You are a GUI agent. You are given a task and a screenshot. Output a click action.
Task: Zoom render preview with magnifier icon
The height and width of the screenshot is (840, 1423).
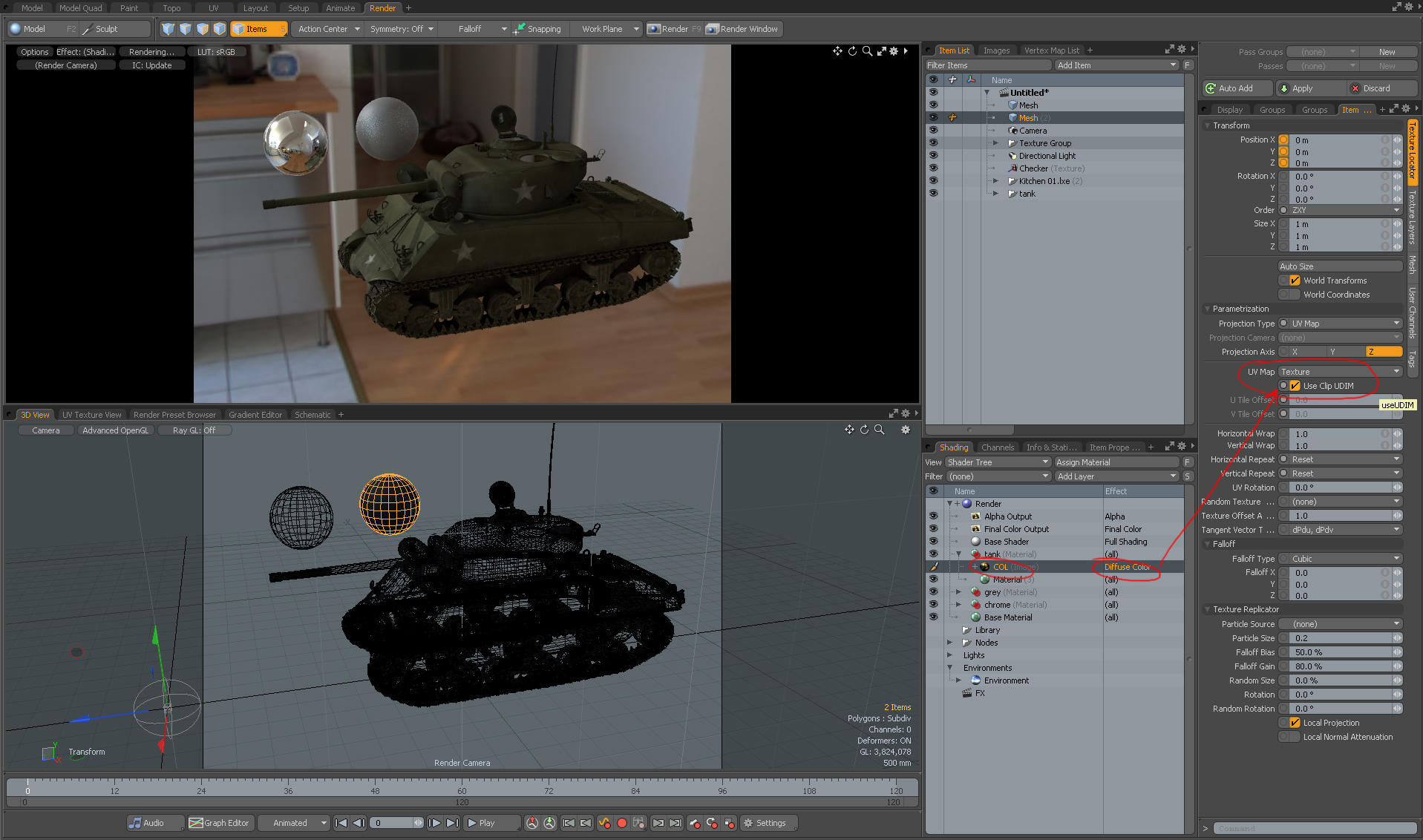coord(867,51)
